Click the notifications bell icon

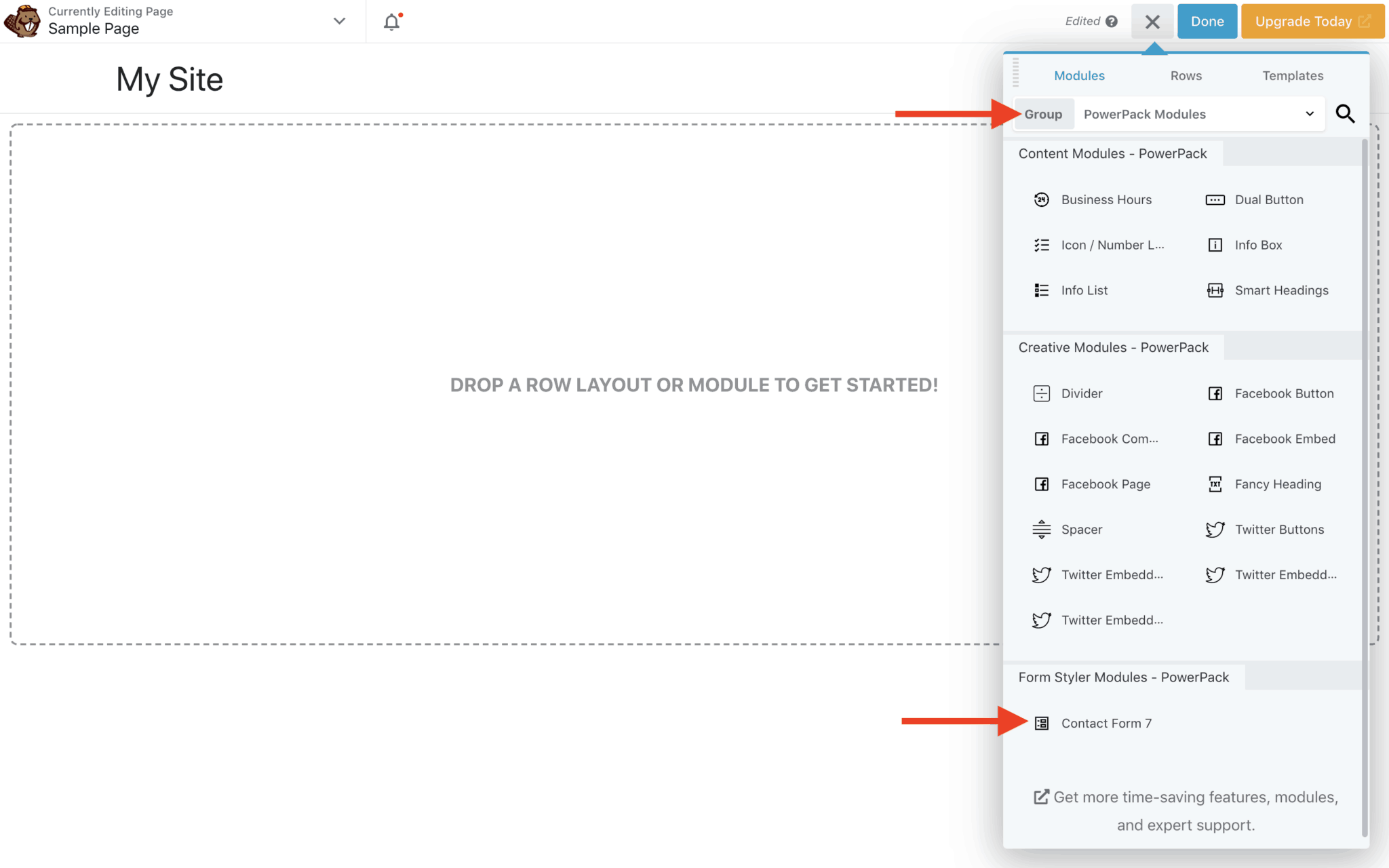391,22
